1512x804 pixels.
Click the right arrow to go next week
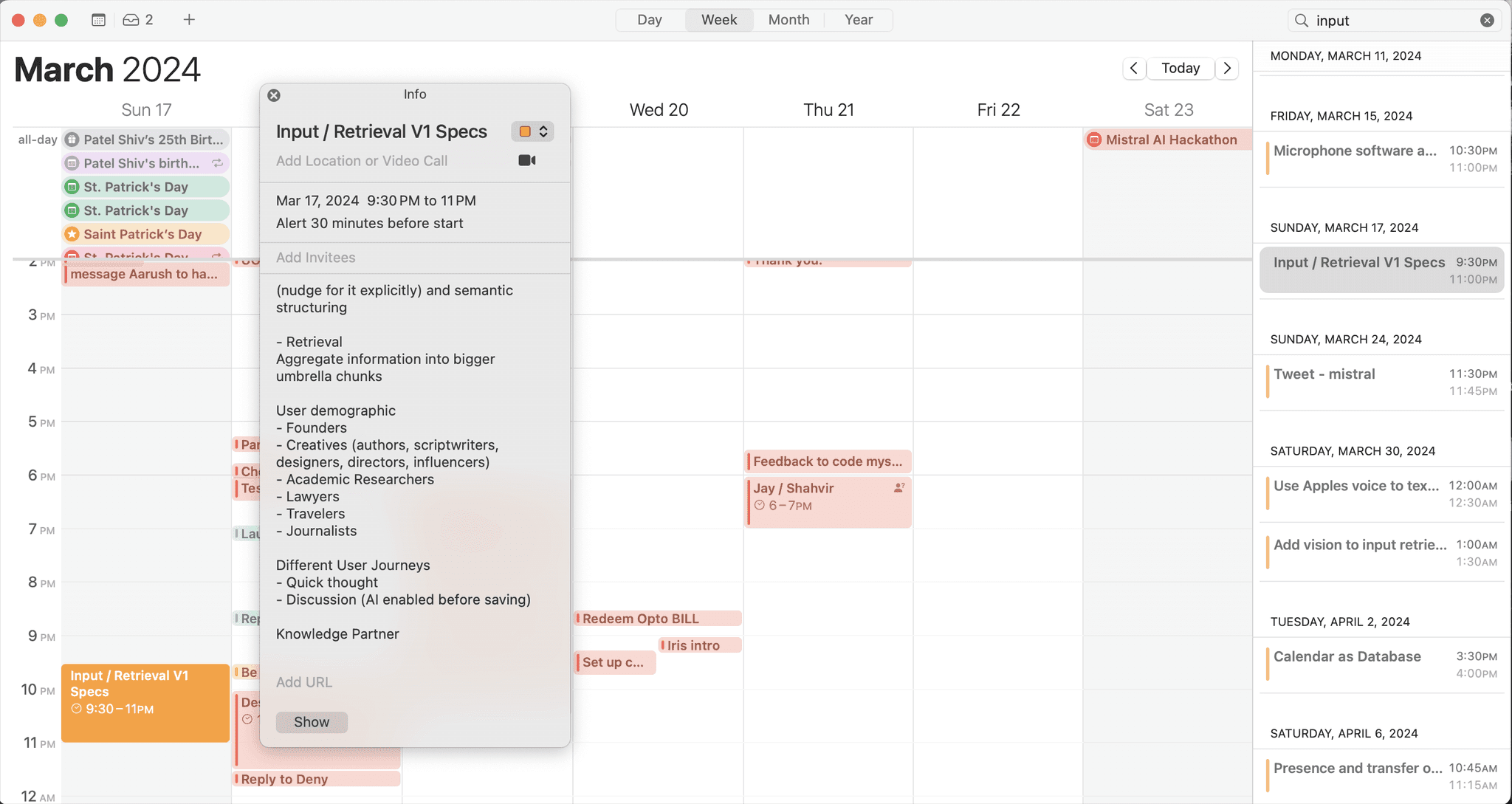(x=1228, y=68)
